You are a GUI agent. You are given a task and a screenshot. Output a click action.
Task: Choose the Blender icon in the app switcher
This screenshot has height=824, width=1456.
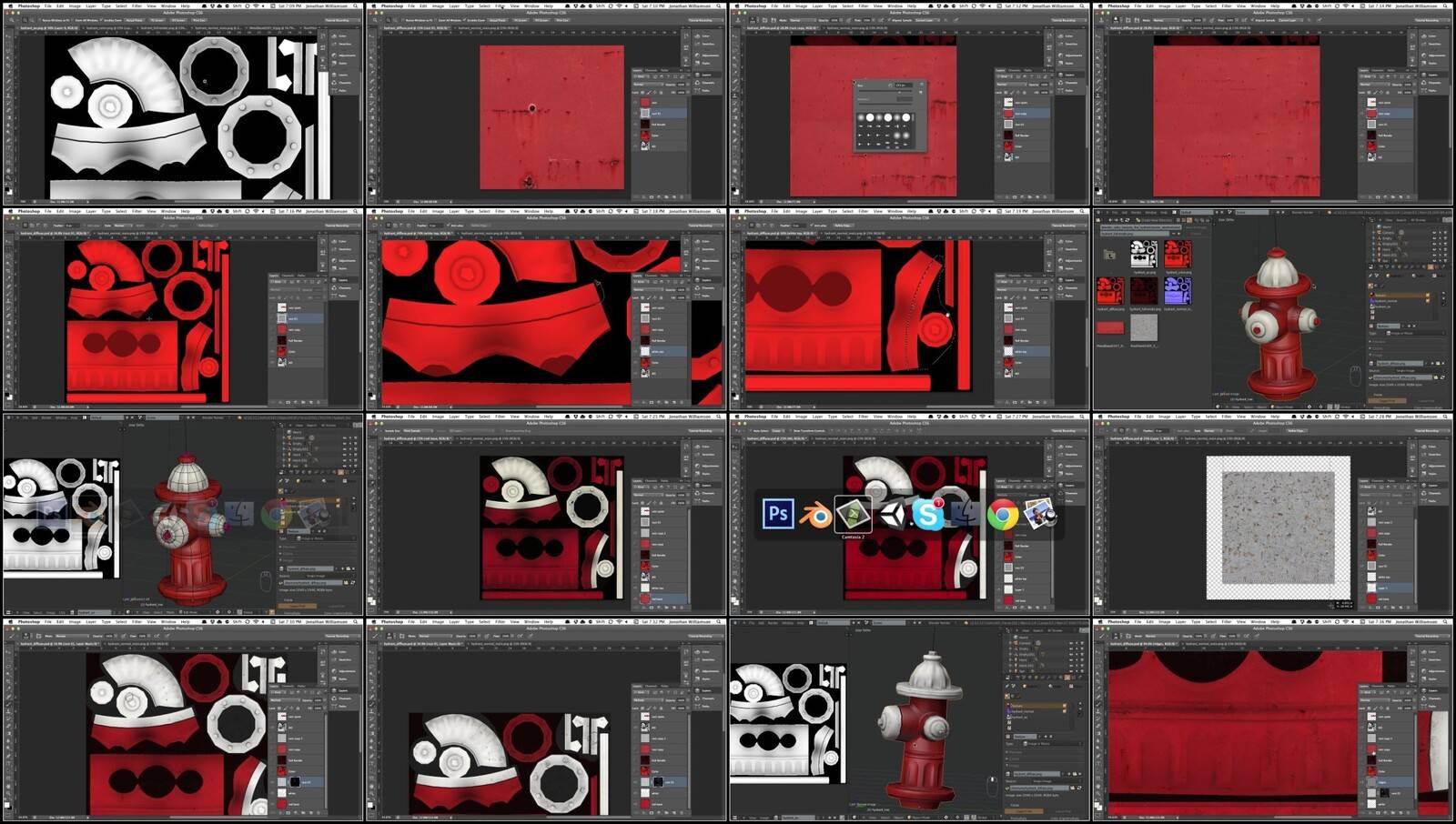(x=815, y=515)
